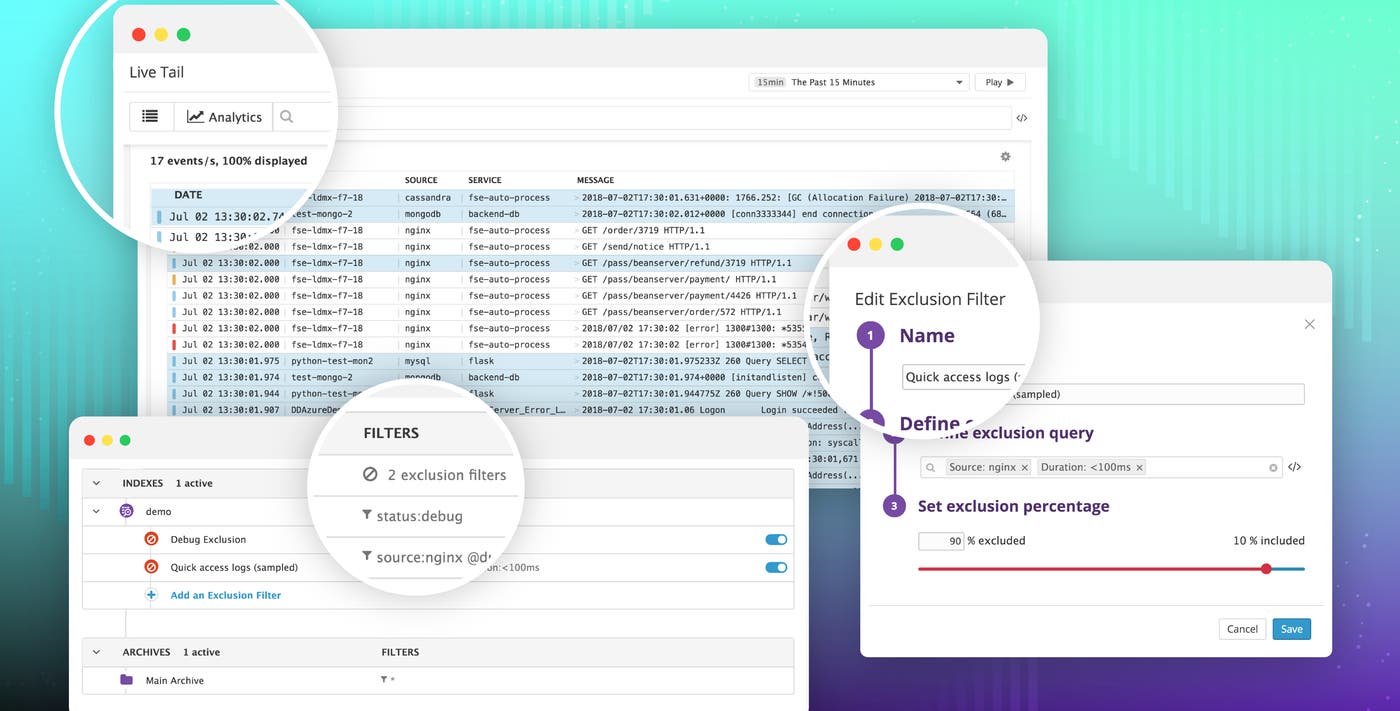
Task: Clear the exclusion query with the ⊗ icon
Action: tap(1271, 467)
